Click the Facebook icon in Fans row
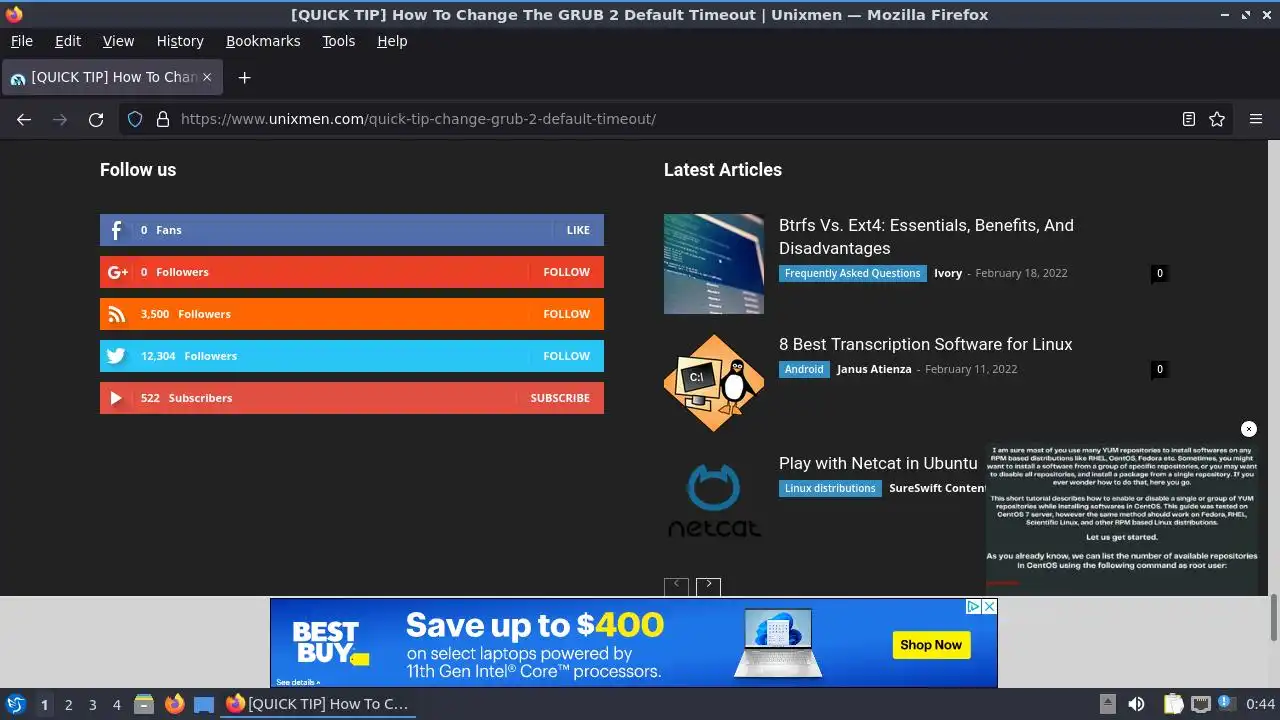 tap(116, 230)
